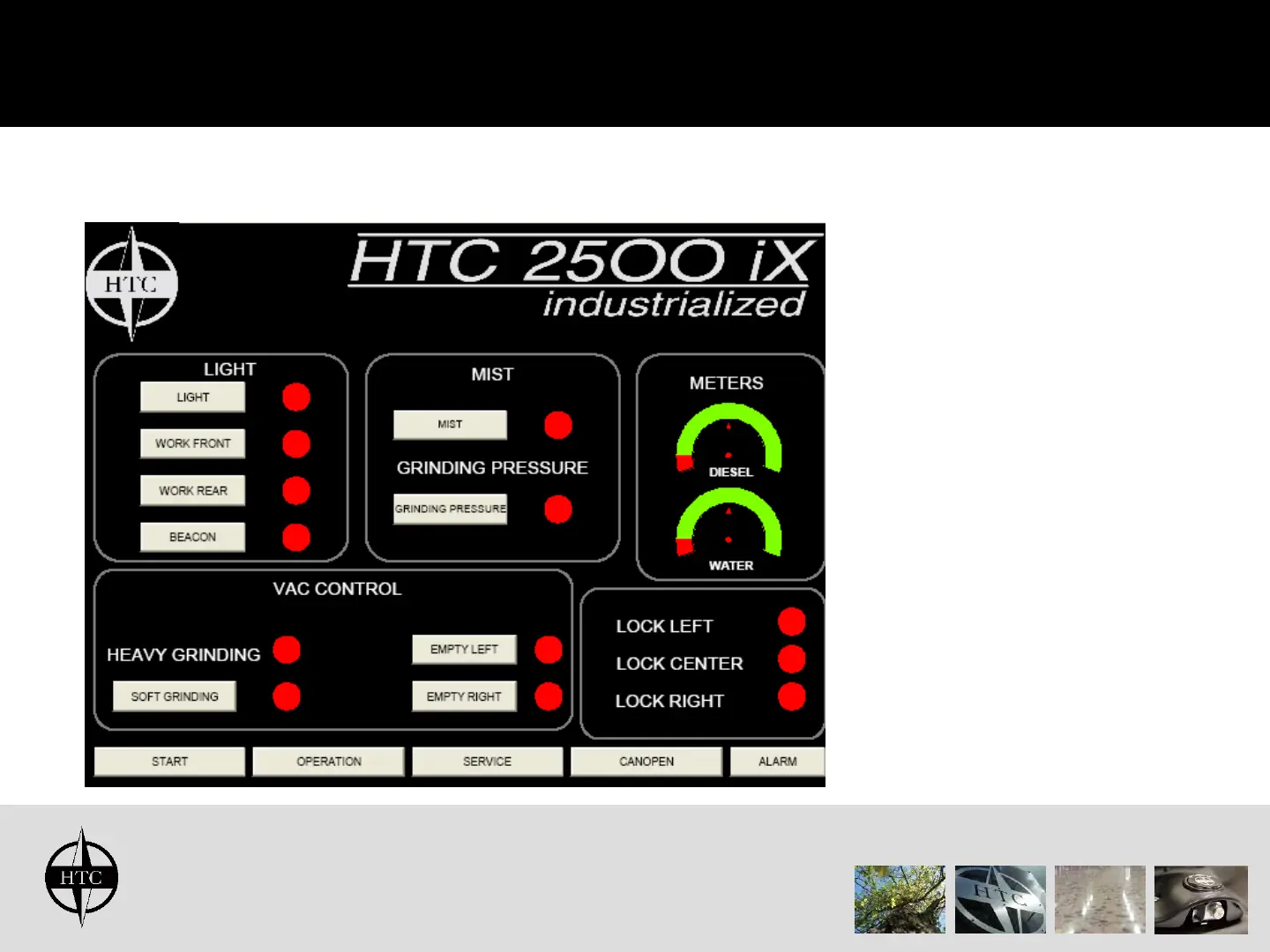Click the GRINDING PRESSURE section heading
The image size is (1270, 952).
(492, 467)
